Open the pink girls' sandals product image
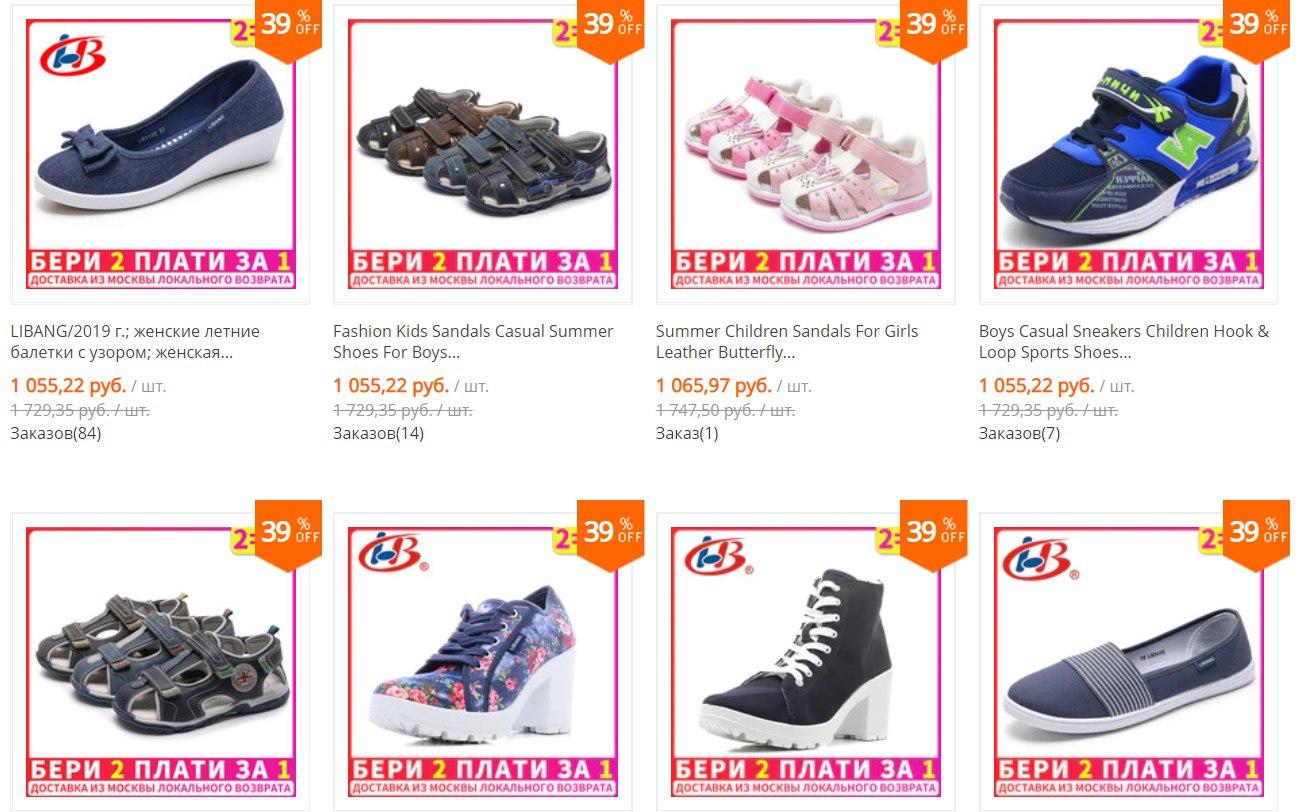Image resolution: width=1307 pixels, height=812 pixels. [x=806, y=154]
